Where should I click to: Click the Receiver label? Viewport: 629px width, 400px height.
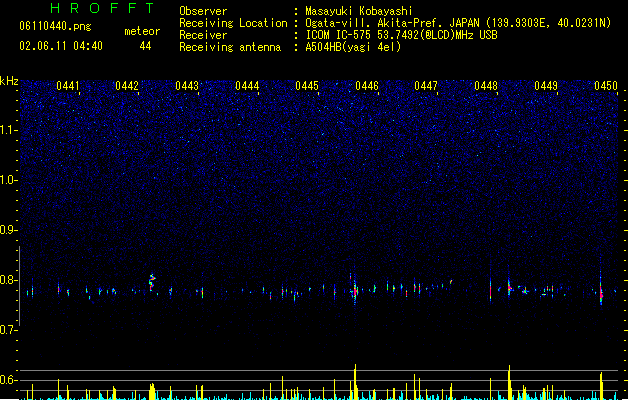pos(203,35)
